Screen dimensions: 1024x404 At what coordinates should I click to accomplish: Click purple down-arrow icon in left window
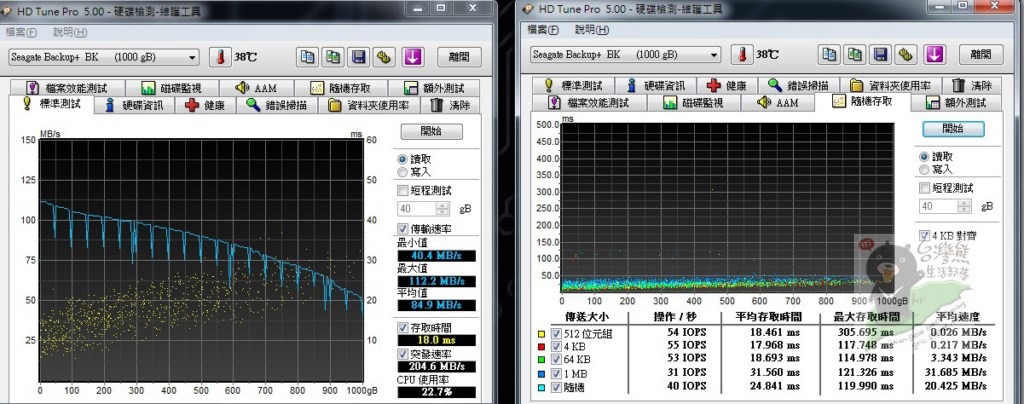(x=413, y=57)
